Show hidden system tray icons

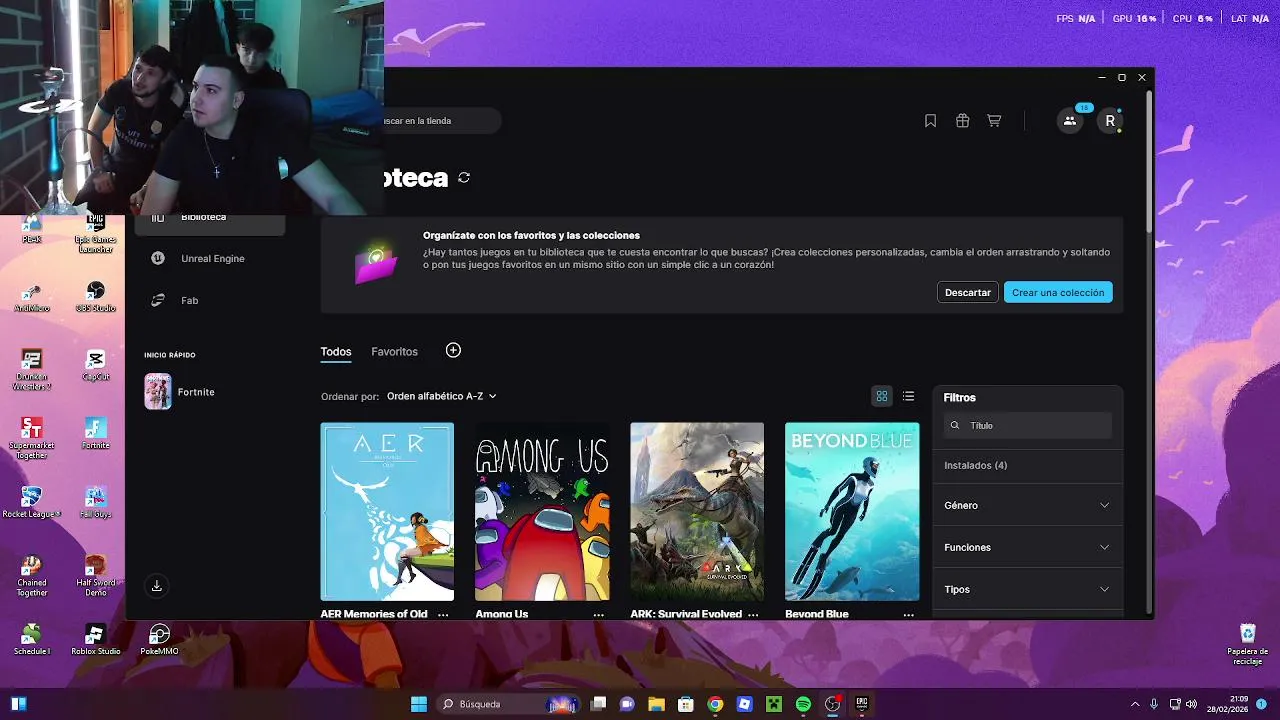click(1134, 704)
